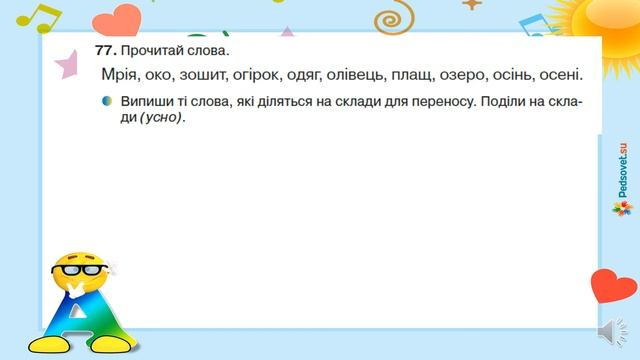Click the word 'осені'
This screenshot has height=360, width=640.
pos(560,75)
